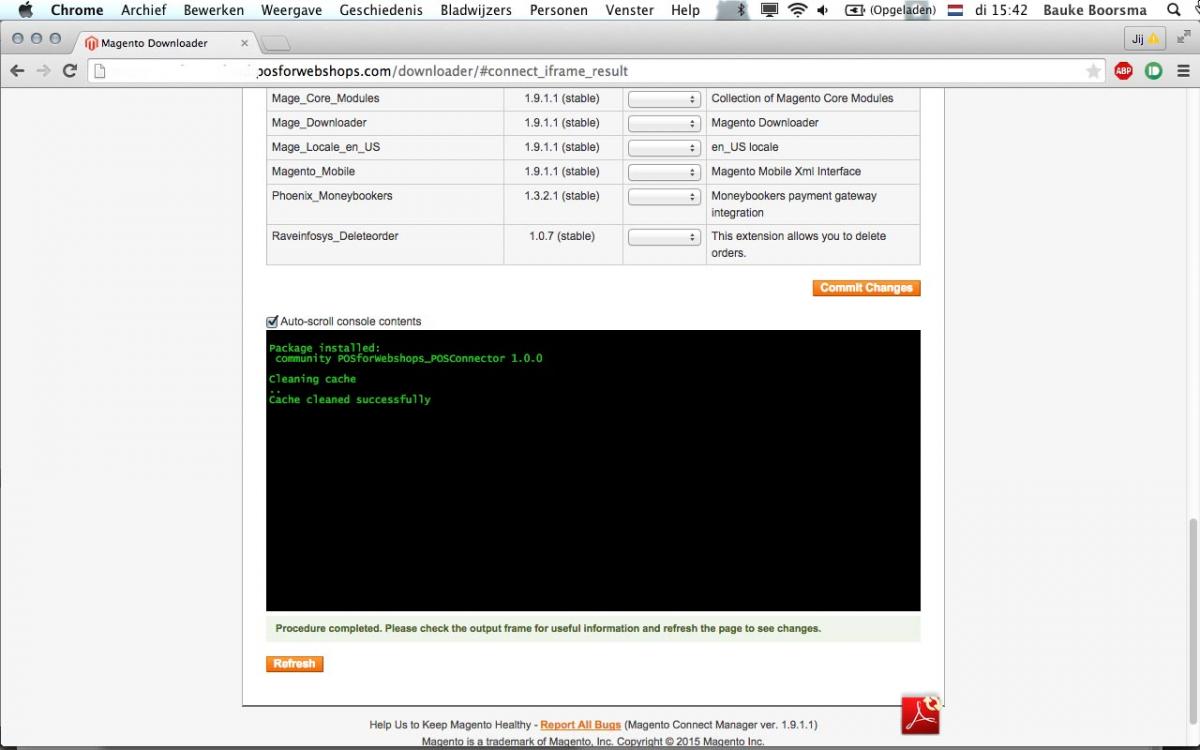Click the green extension icon beside ABP
1200x750 pixels.
1153,71
